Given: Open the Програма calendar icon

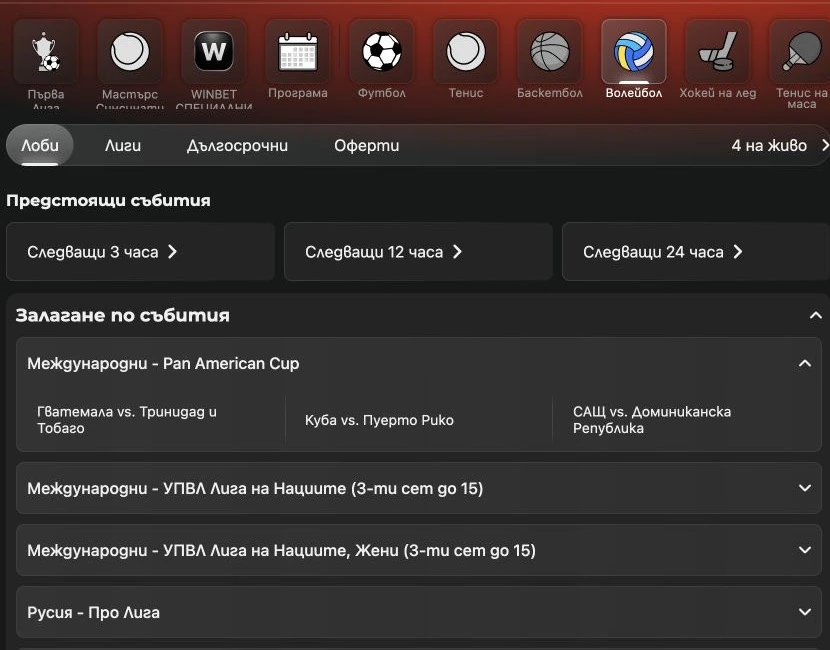Looking at the screenshot, I should [297, 52].
